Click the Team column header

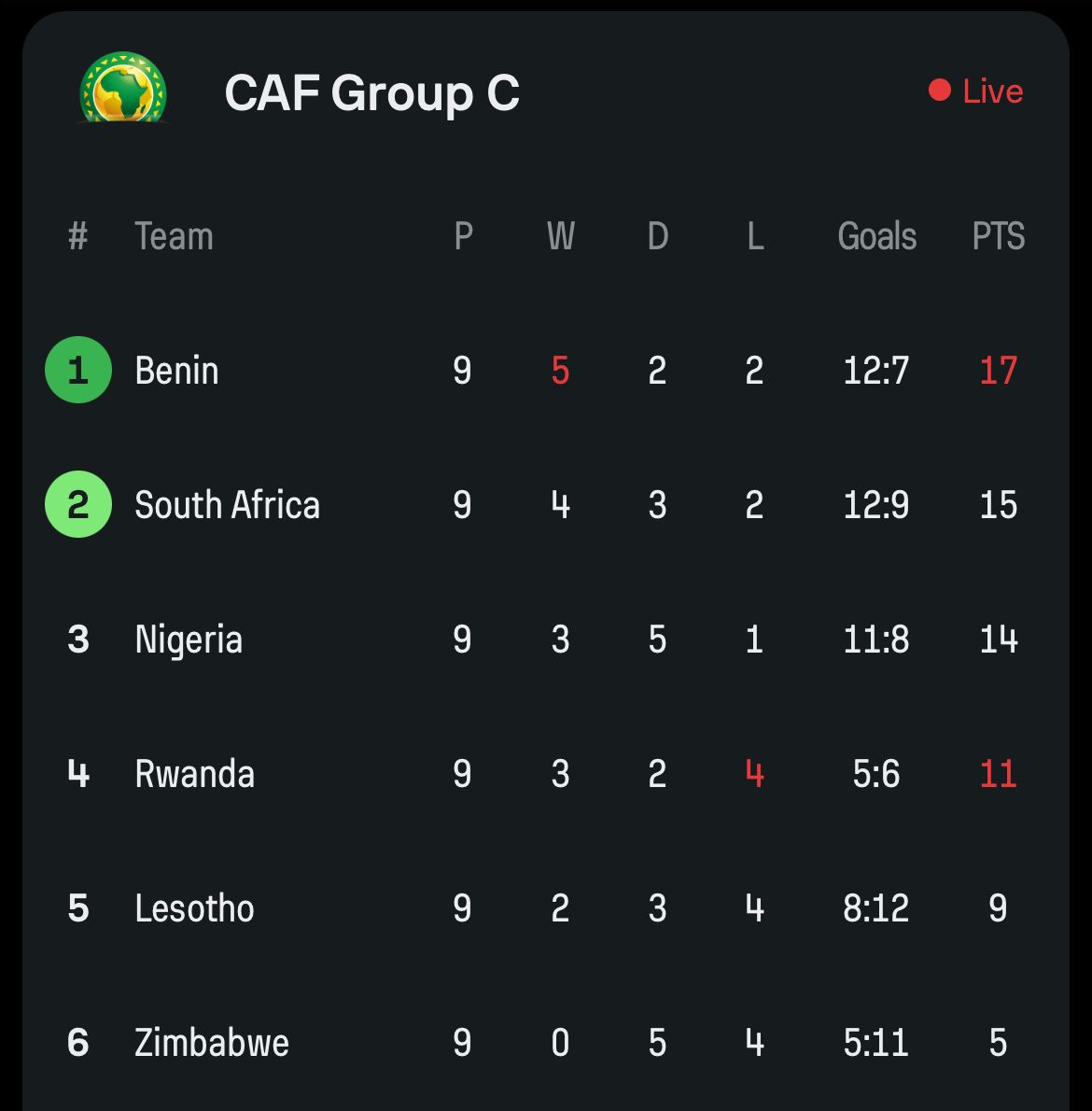(174, 236)
